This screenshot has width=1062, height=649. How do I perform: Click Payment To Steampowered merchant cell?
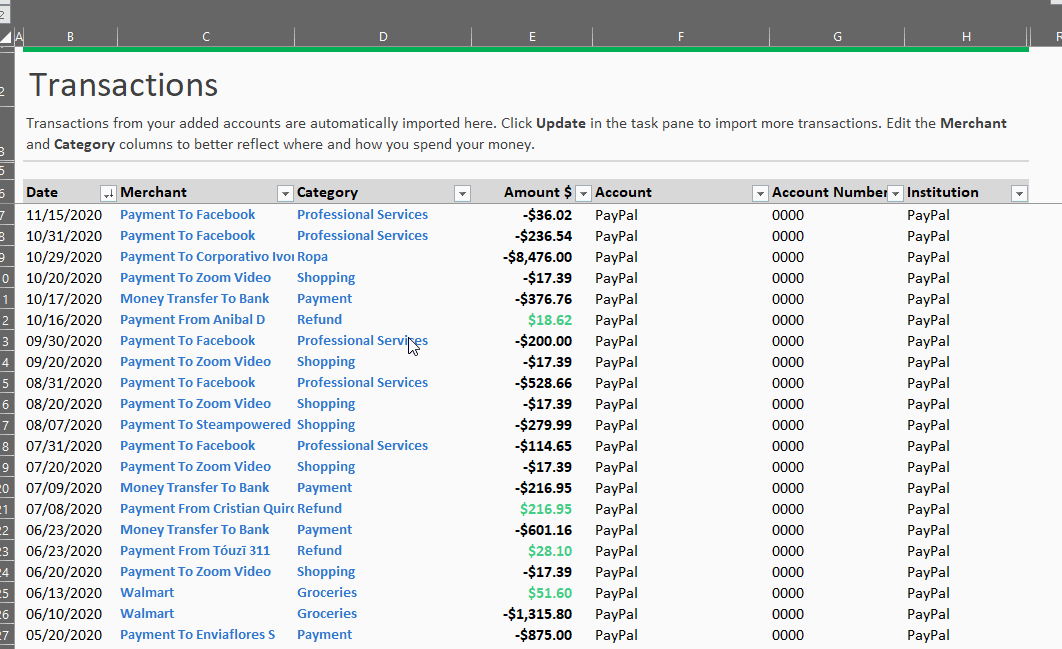(205, 425)
